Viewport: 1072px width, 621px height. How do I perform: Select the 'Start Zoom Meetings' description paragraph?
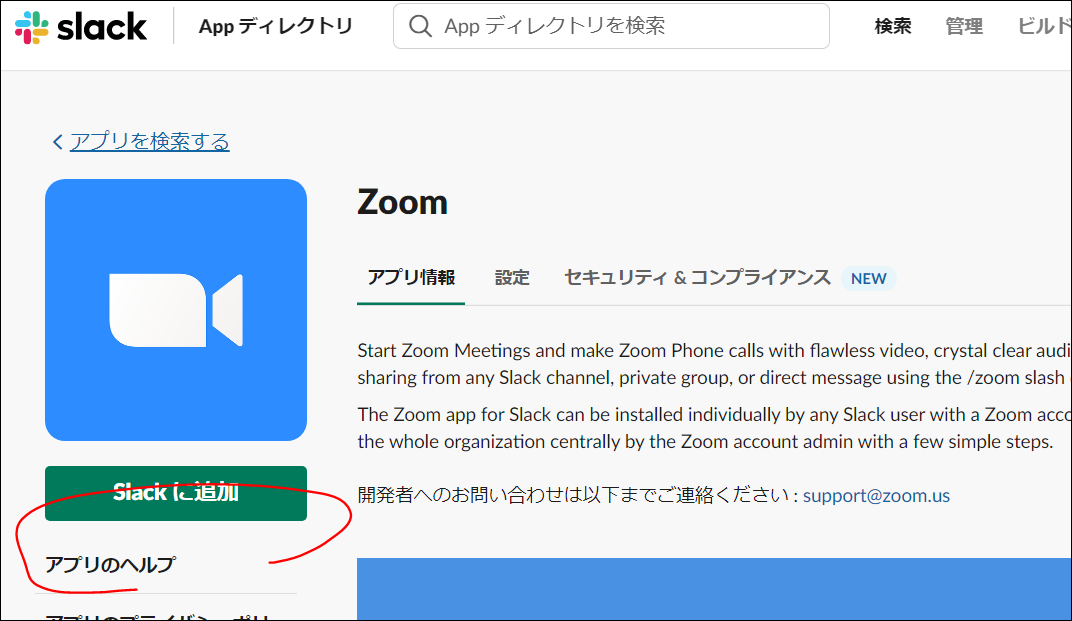(714, 364)
